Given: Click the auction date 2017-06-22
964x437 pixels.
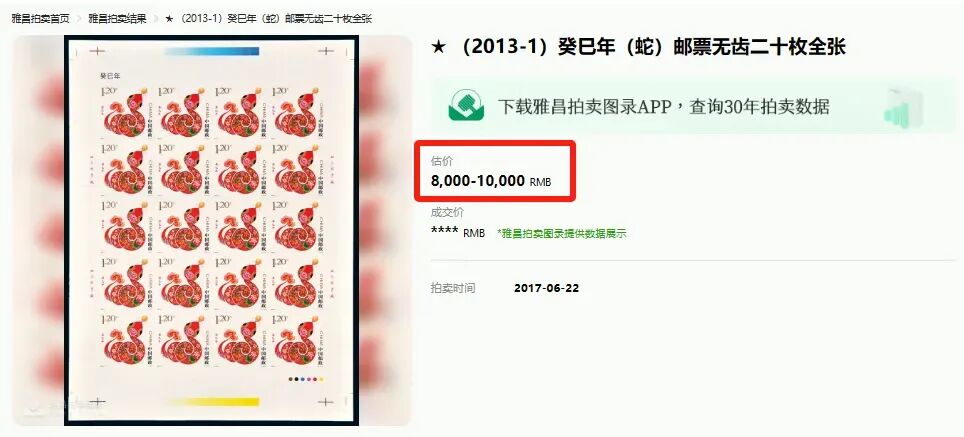Looking at the screenshot, I should [x=547, y=288].
